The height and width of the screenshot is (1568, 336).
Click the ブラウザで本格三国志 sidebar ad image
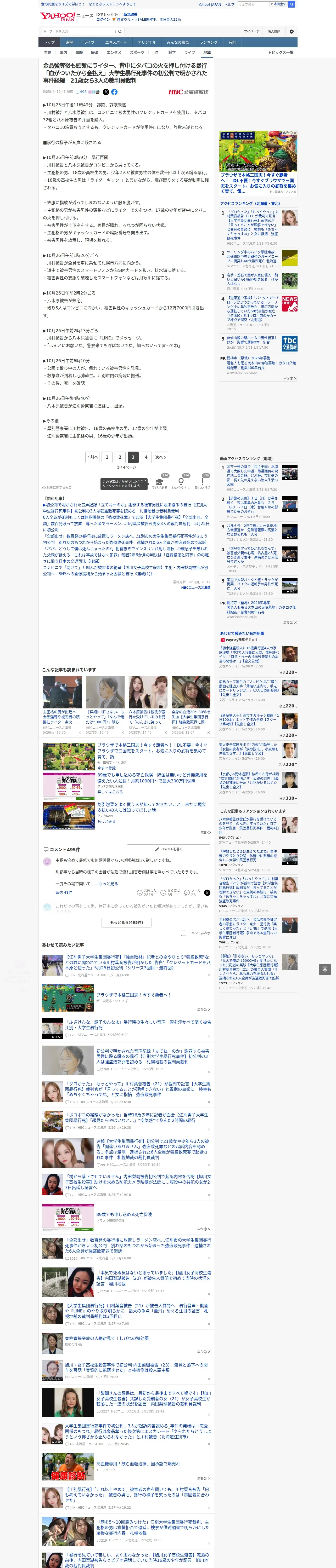[x=259, y=152]
